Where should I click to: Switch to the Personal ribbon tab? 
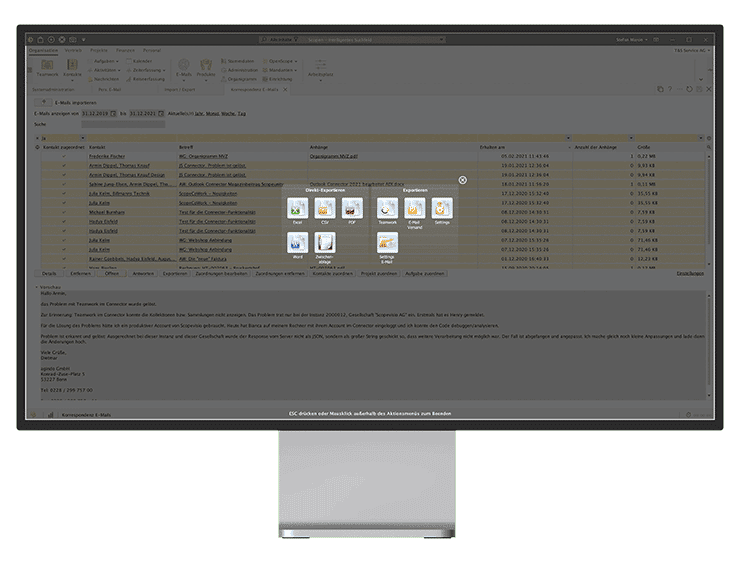[x=152, y=50]
